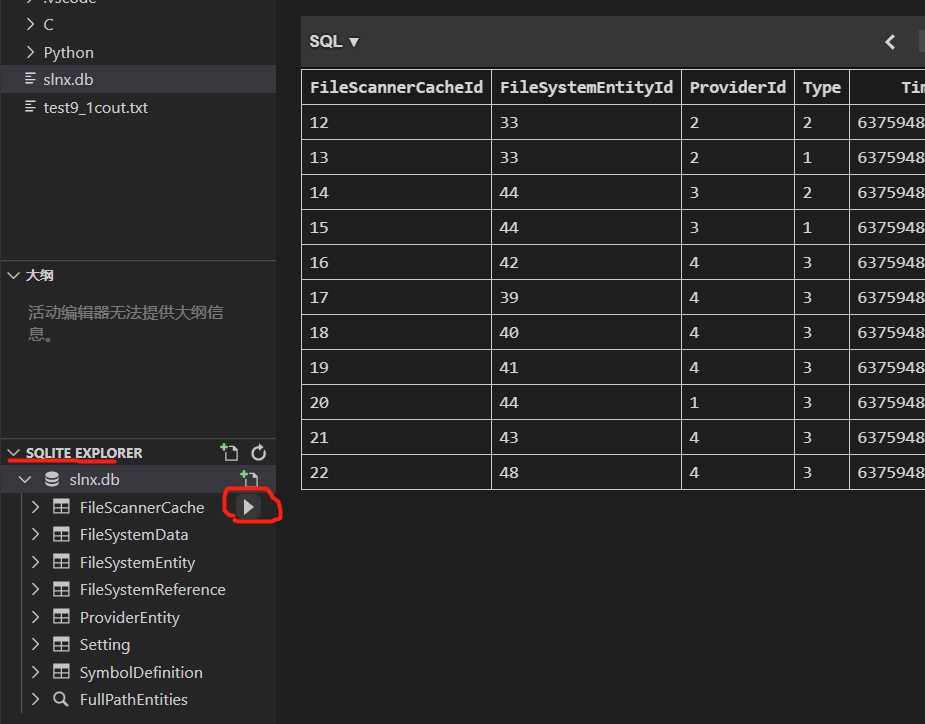Expand the FileScannerCache table columns
The image size is (925, 724).
(x=35, y=507)
